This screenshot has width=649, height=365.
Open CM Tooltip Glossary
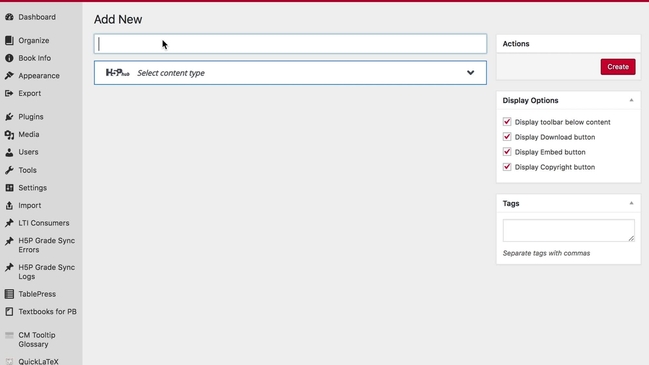36,339
